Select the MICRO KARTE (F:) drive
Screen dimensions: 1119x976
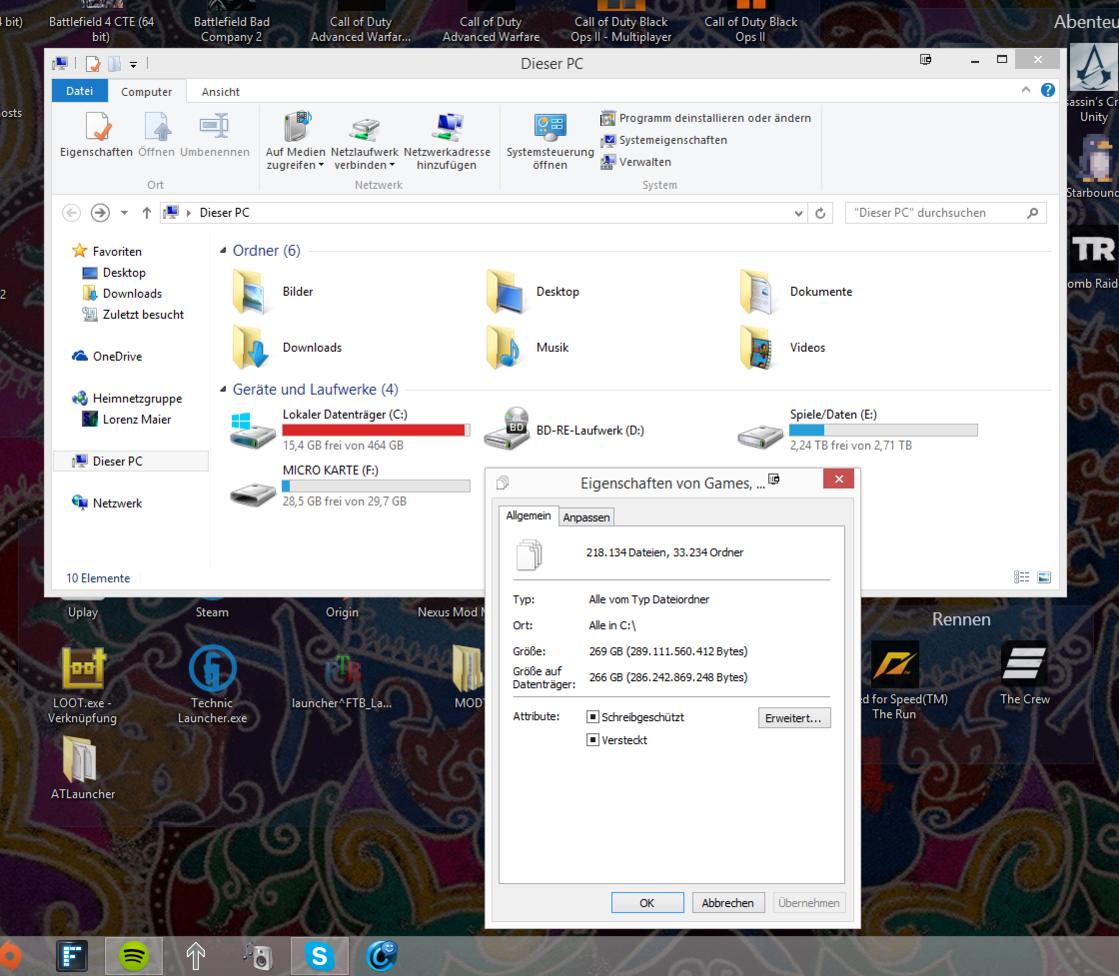click(350, 486)
